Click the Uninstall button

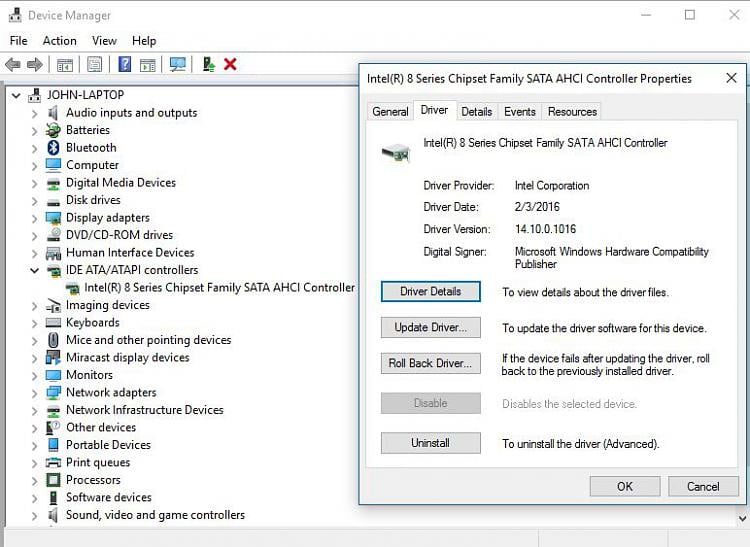[430, 443]
